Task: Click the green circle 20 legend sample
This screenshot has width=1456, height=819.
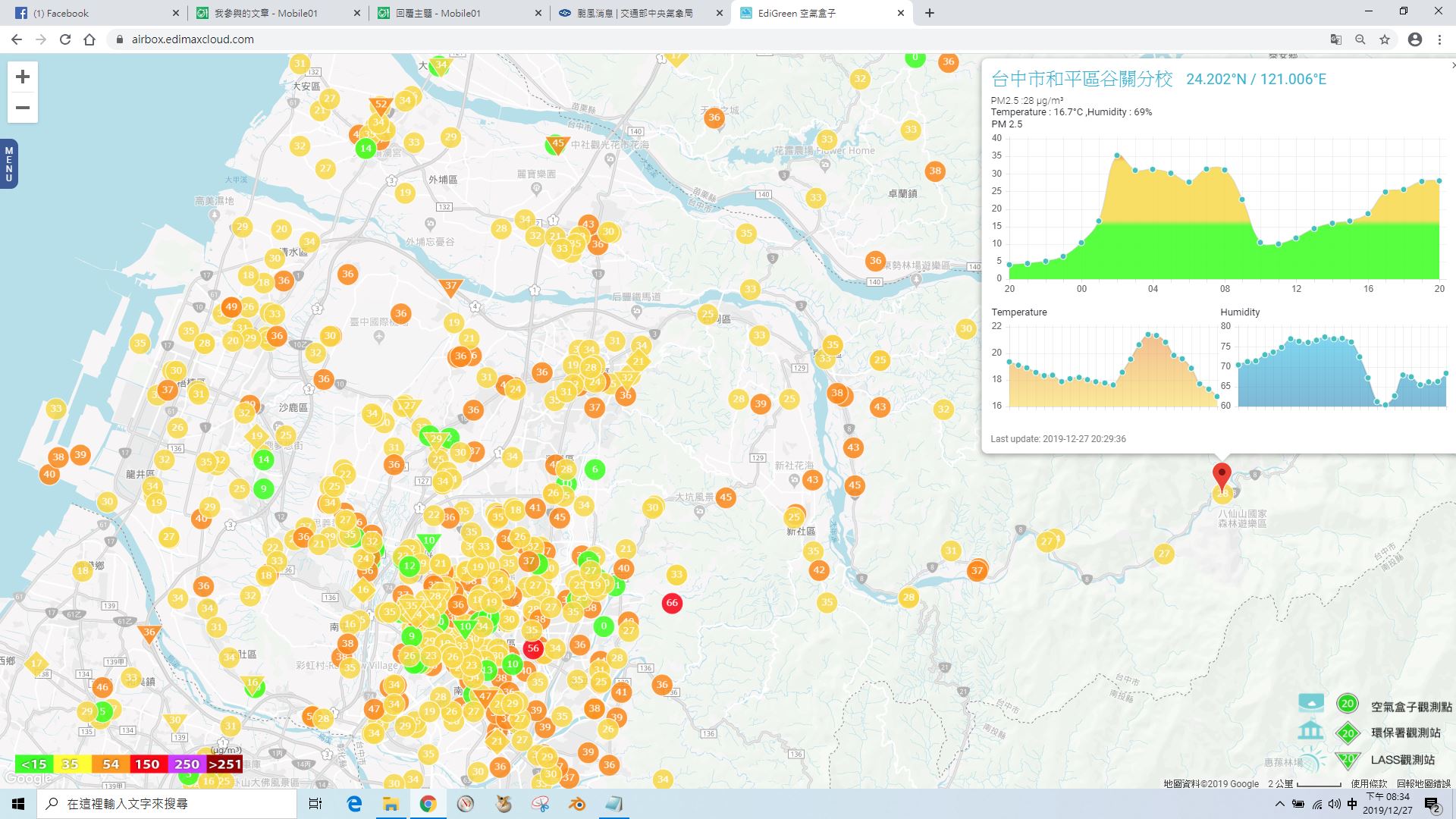Action: pyautogui.click(x=1348, y=704)
